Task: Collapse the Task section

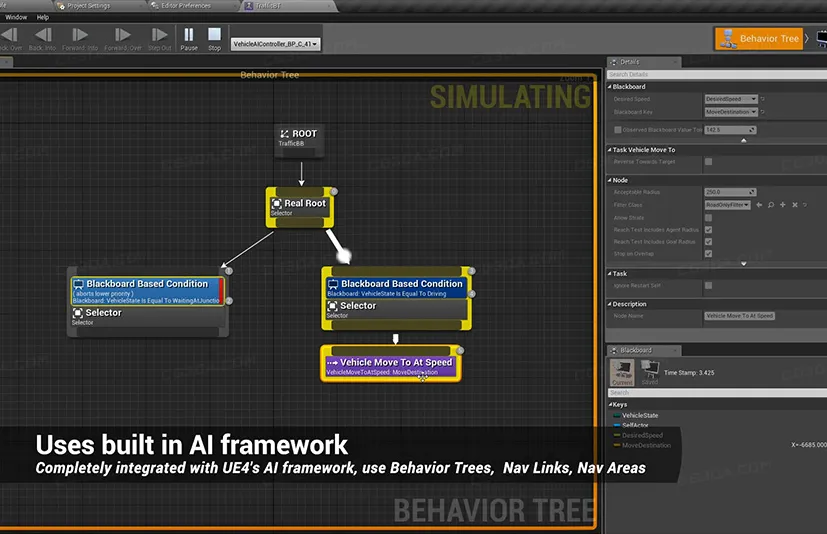Action: [609, 273]
